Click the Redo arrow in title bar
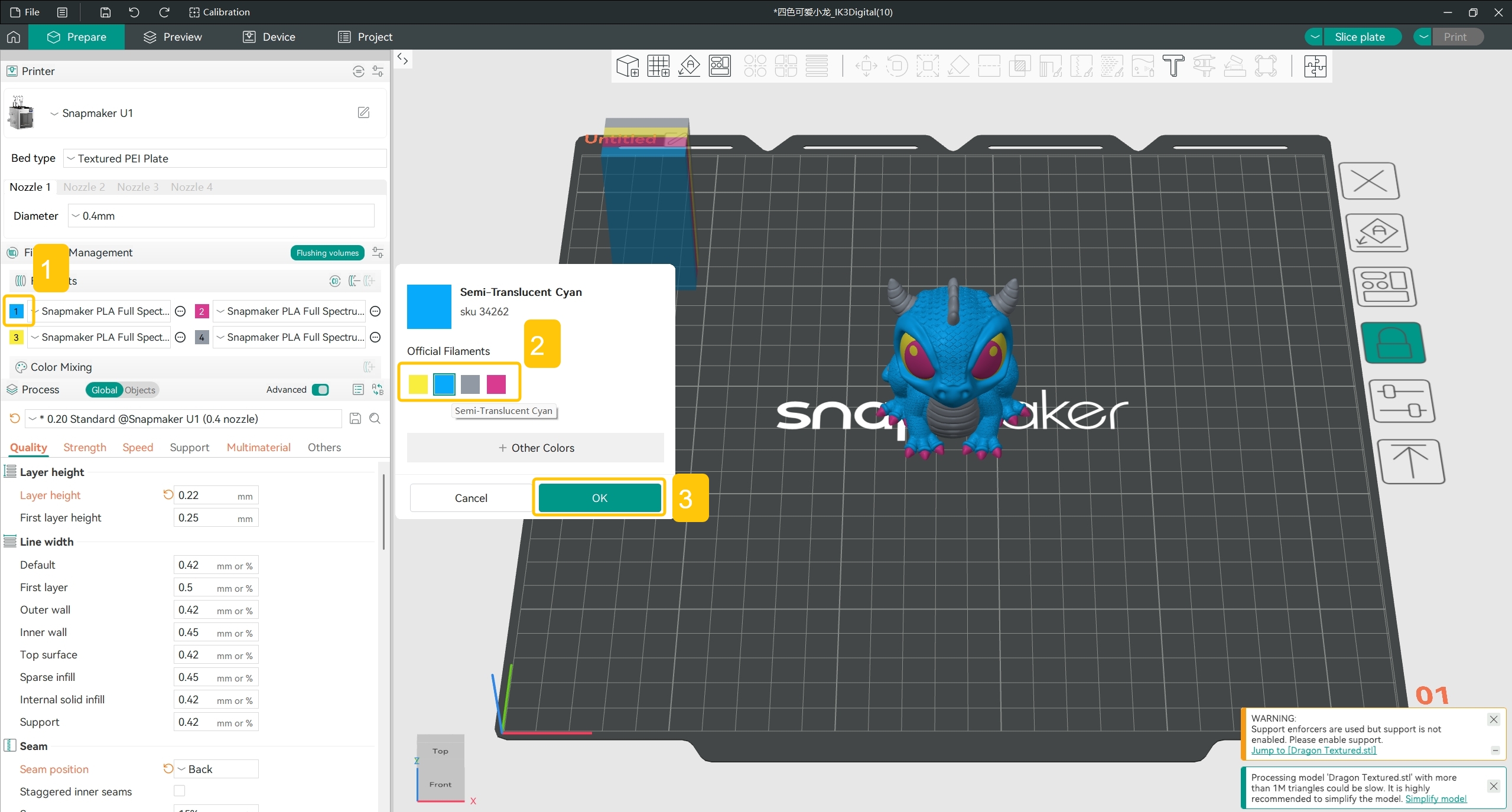The height and width of the screenshot is (812, 1512). (164, 12)
